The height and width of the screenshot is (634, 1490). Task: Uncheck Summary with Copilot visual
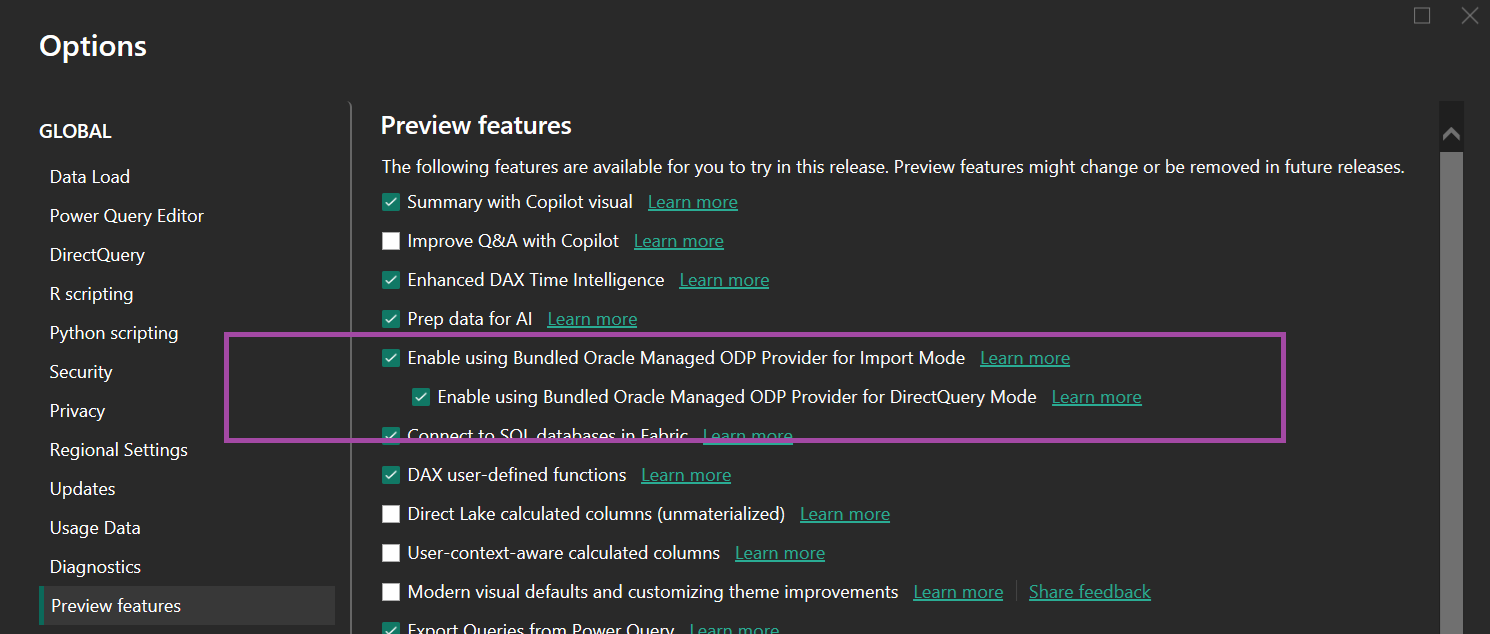point(391,202)
